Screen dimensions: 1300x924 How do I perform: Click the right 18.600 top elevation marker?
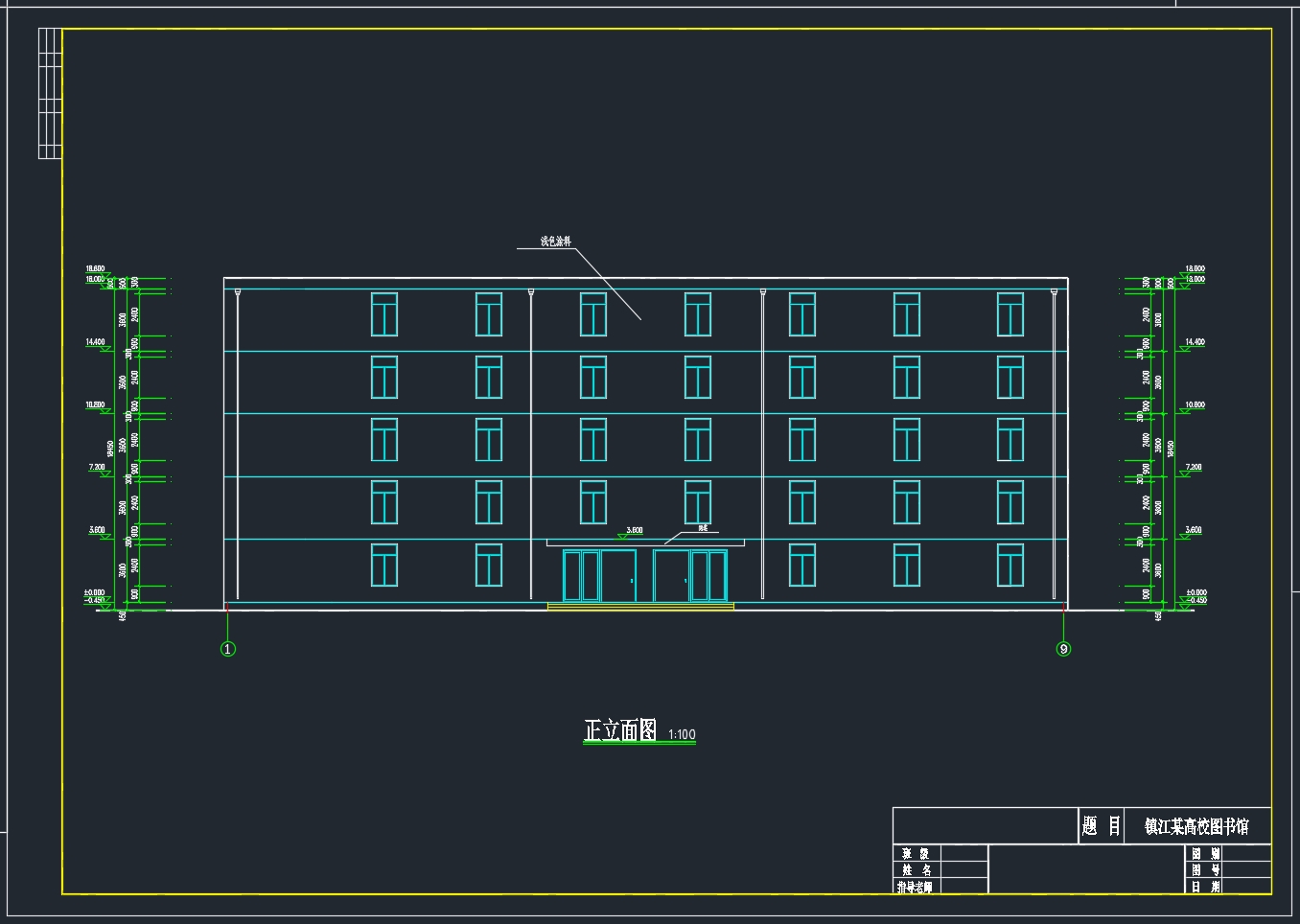[x=1195, y=269]
